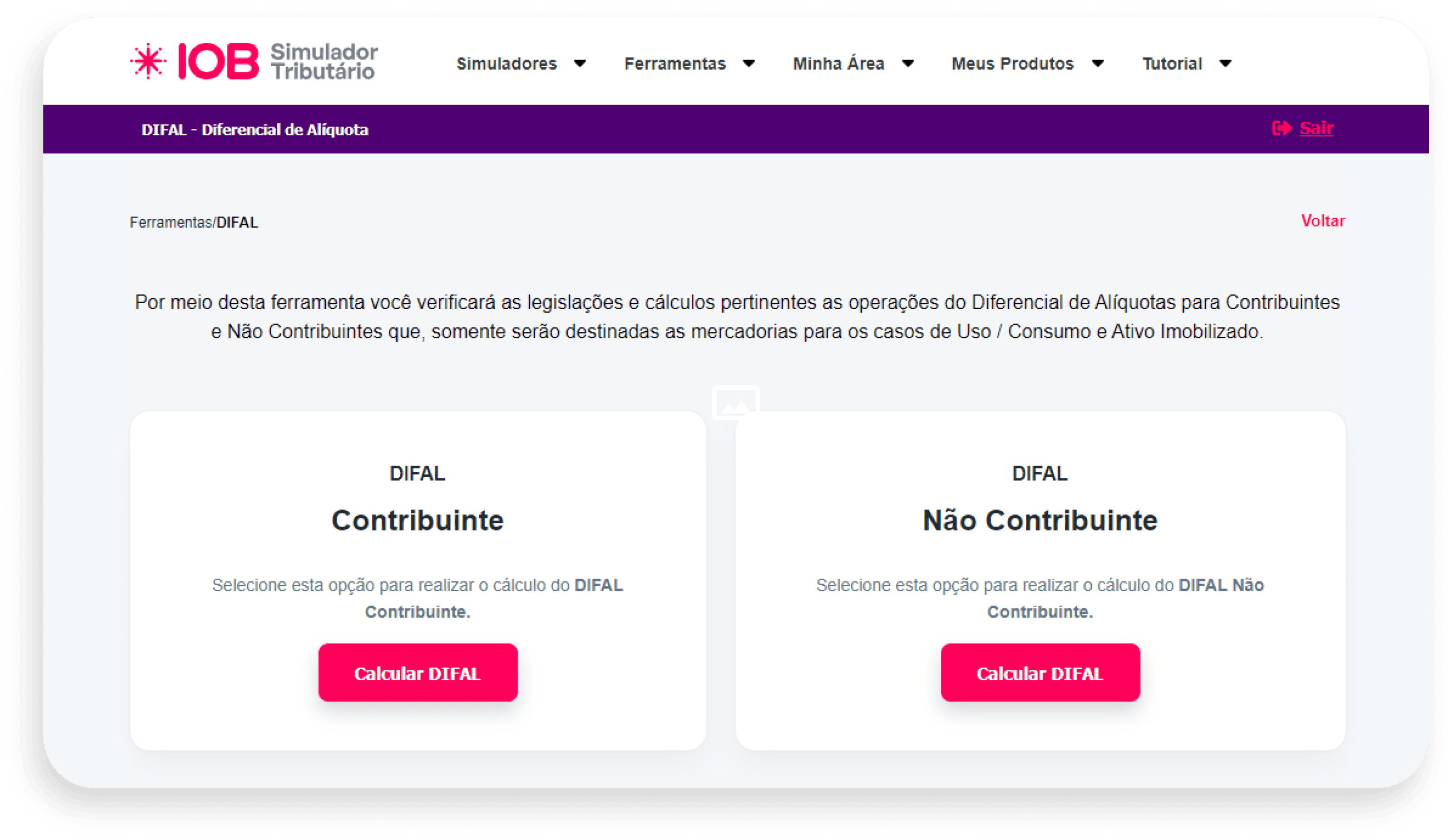Go back using the Voltar link
Image resolution: width=1455 pixels, height=840 pixels.
(1322, 221)
